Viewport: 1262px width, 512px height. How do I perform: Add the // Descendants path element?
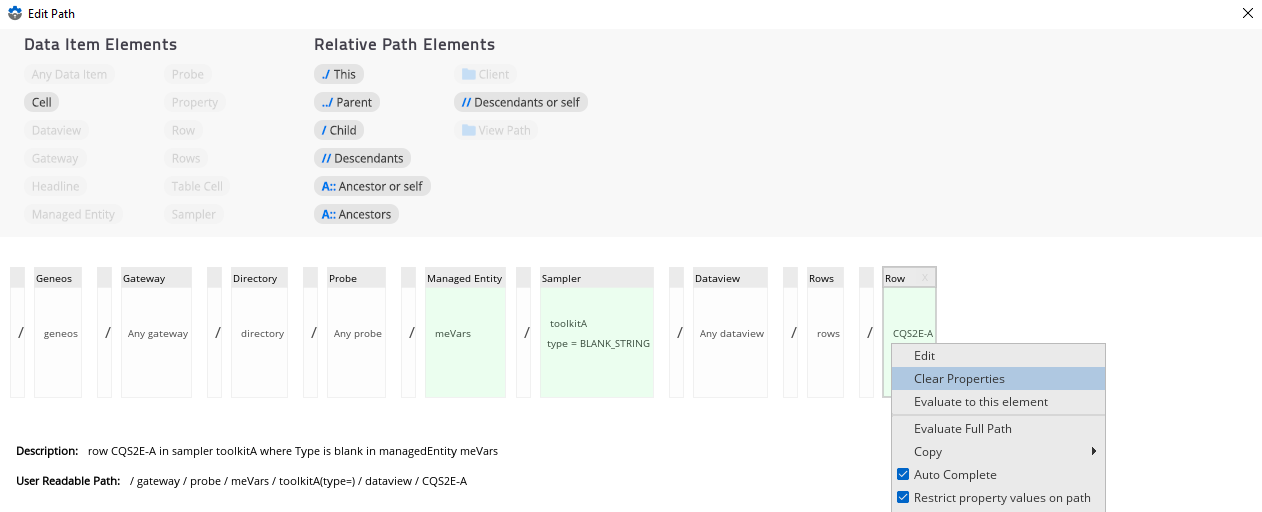click(361, 158)
